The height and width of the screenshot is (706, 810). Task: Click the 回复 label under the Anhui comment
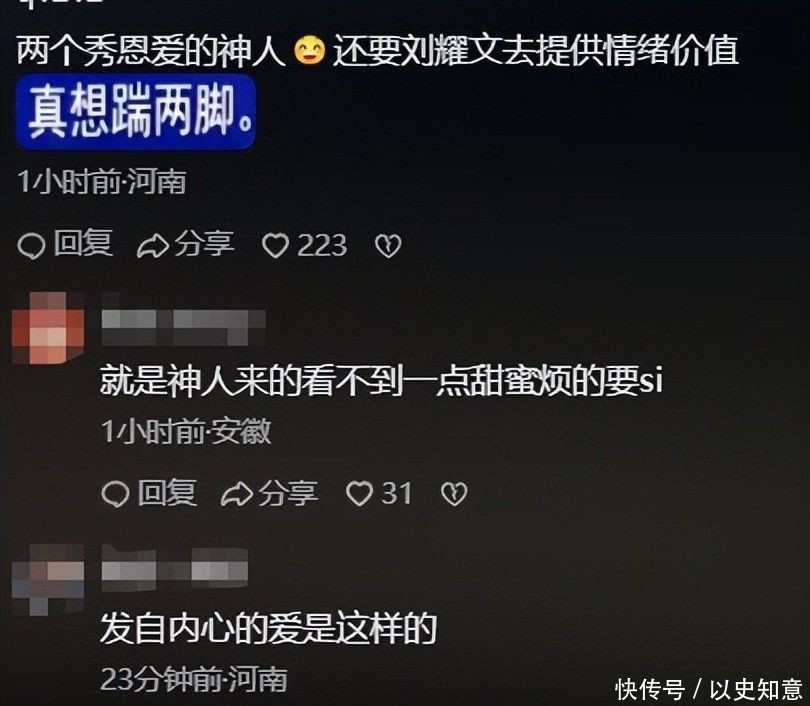[x=167, y=492]
